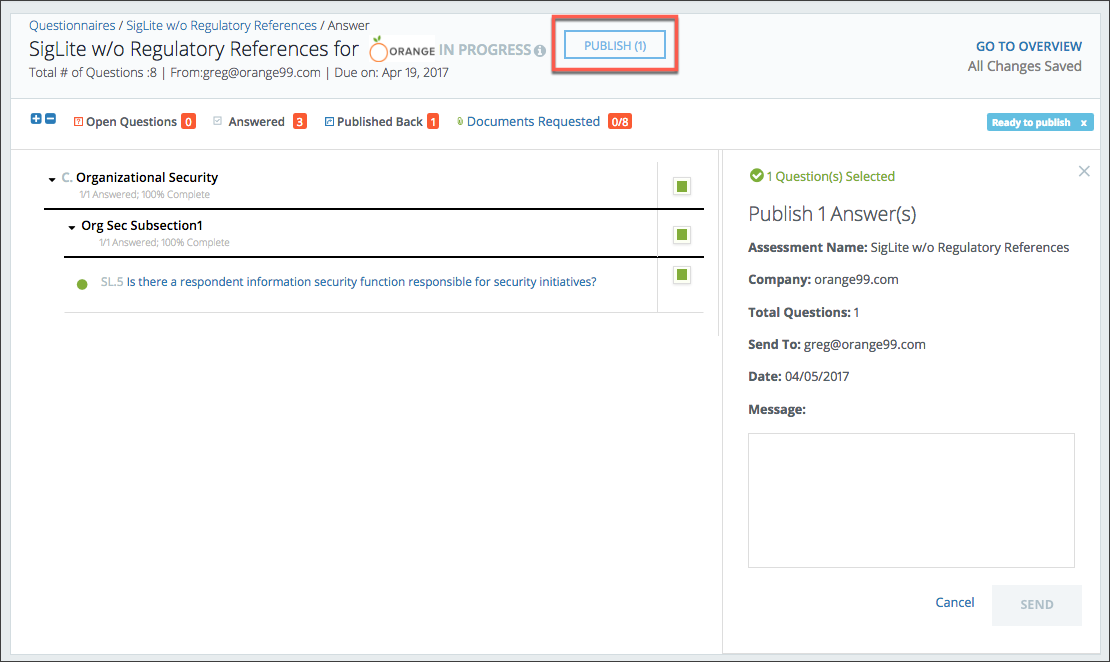
Task: Close the publish side panel
Action: (x=1084, y=171)
